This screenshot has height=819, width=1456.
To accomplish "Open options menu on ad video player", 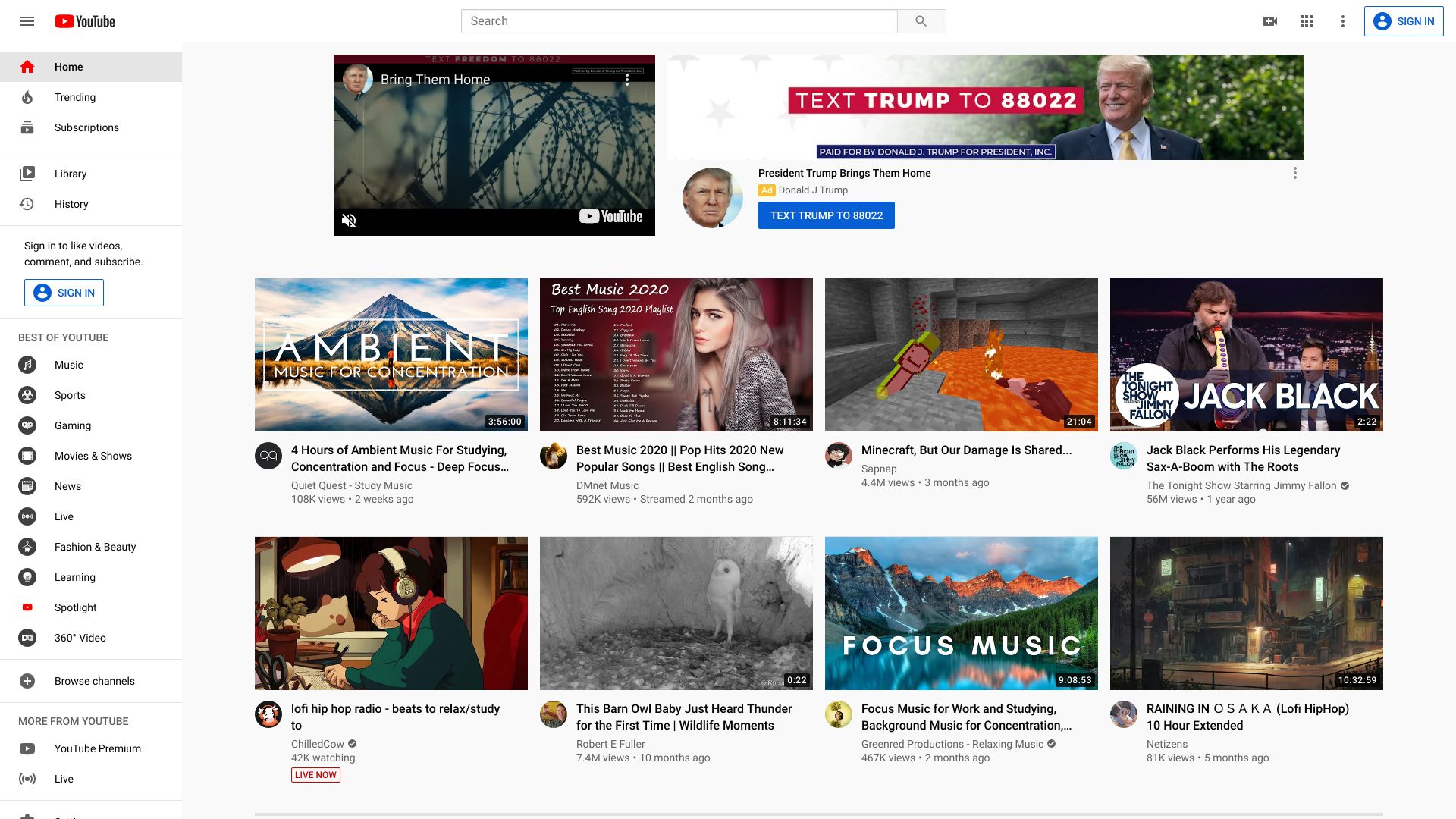I will tap(627, 79).
